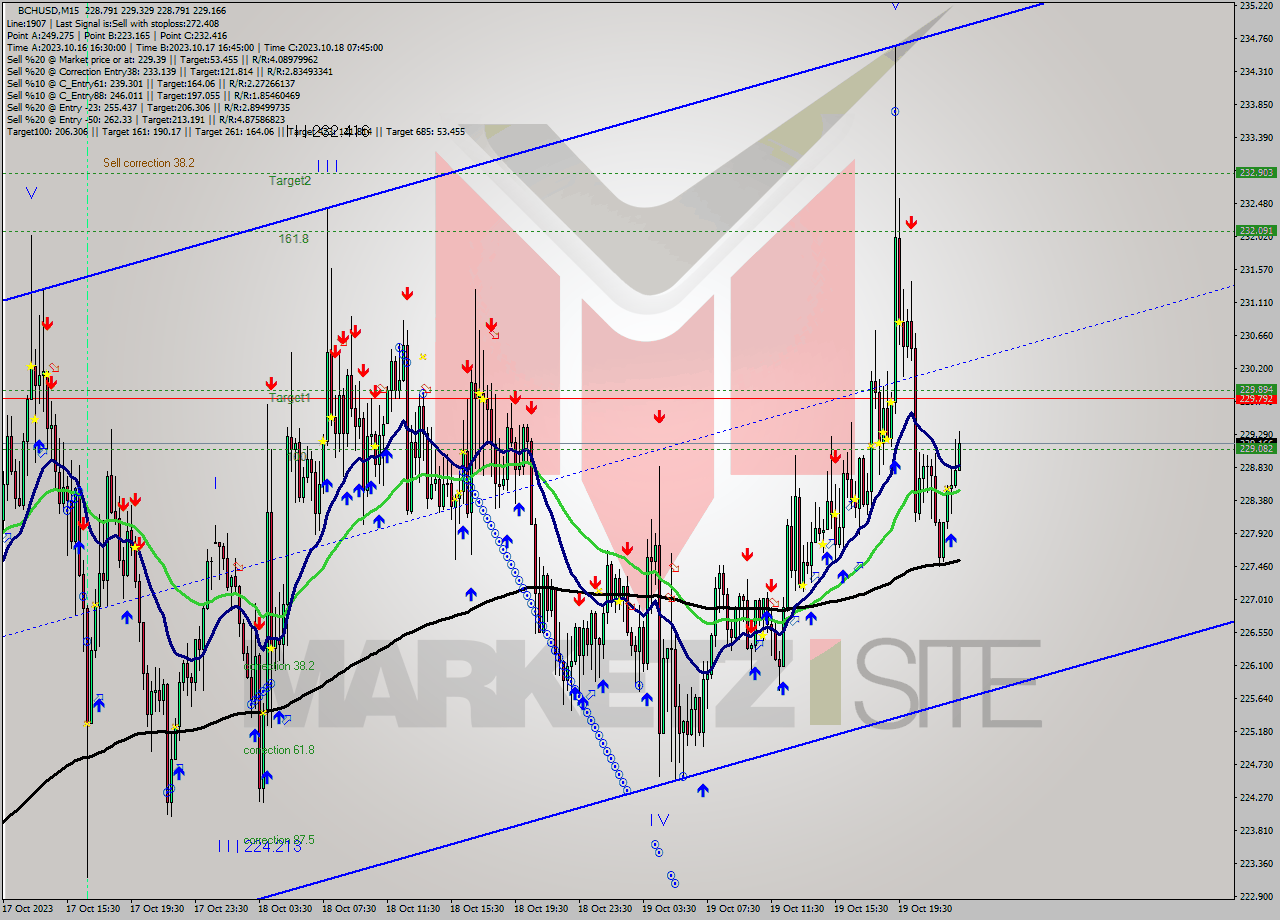This screenshot has width=1280, height=920.
Task: Select the 233.390 price axis value
Action: pyautogui.click(x=1257, y=137)
